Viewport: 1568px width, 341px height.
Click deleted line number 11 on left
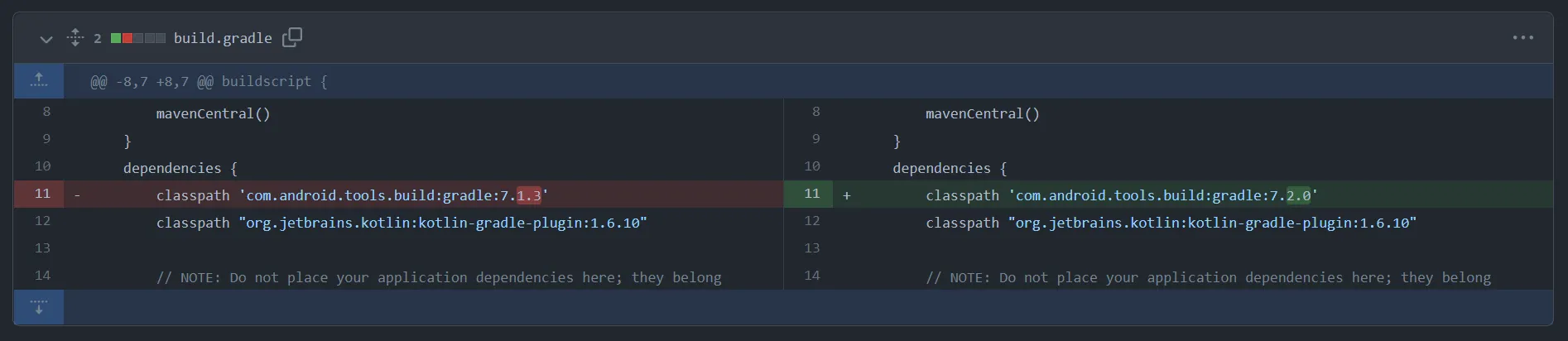pos(42,194)
